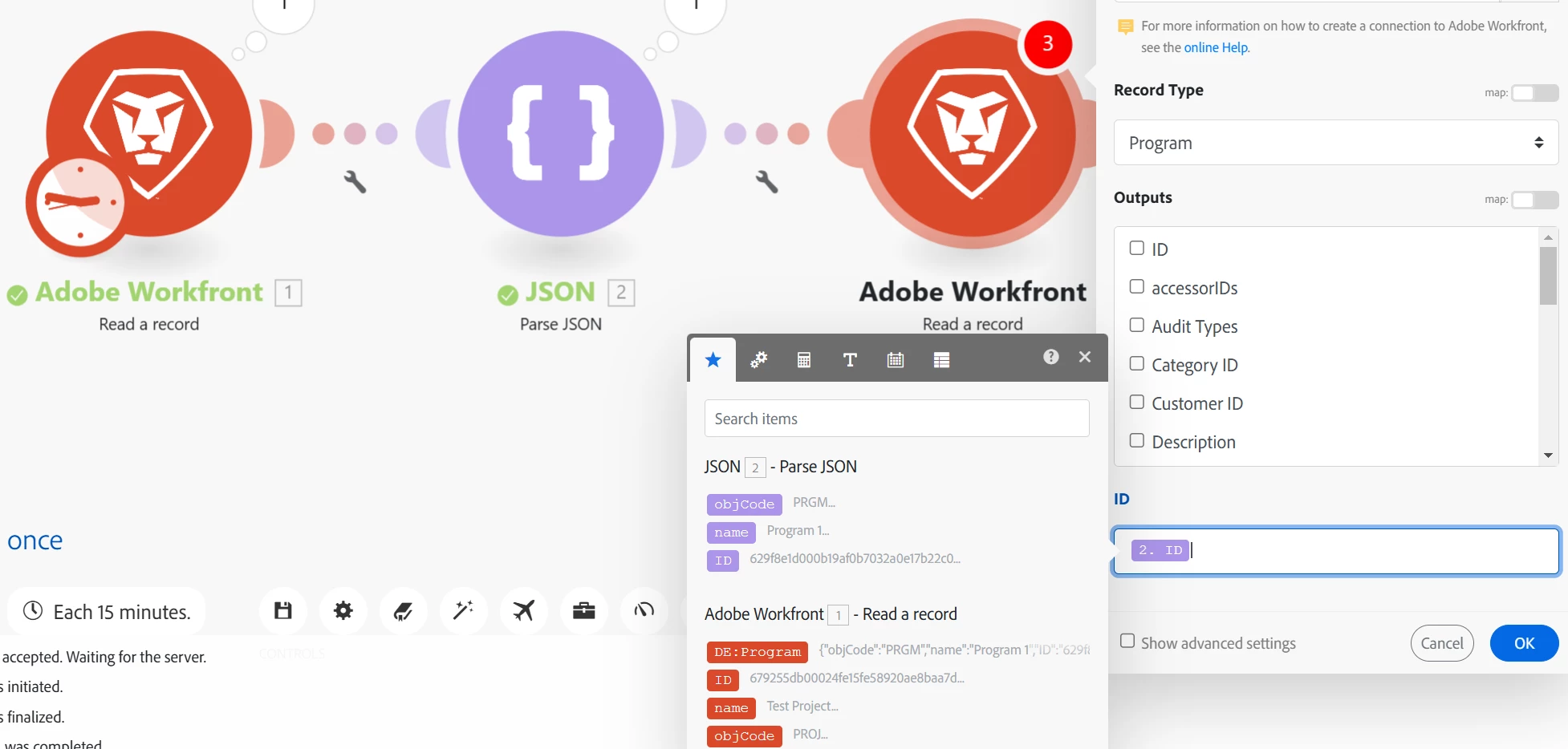Open the Each 15 minutes schedule setting
Screen dimensions: 1568x749
pyautogui.click(x=107, y=611)
